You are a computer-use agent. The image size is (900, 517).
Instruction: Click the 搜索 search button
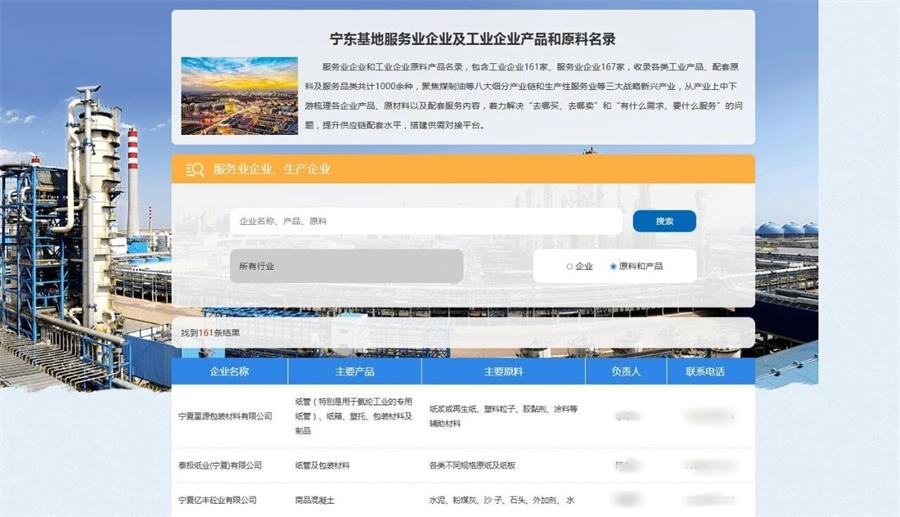[x=664, y=221]
